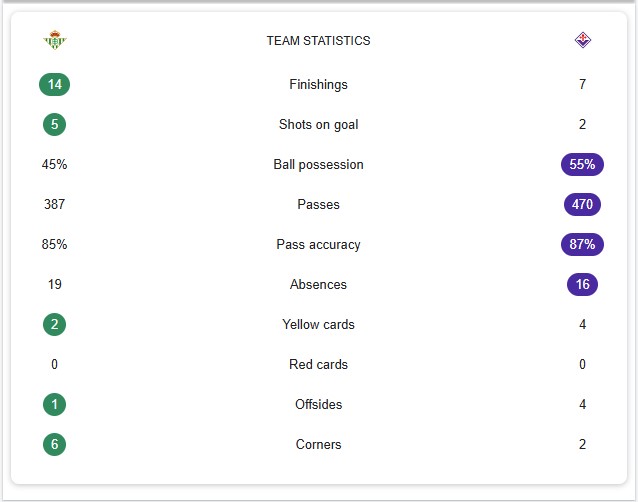Select the Corners stat label
The height and width of the screenshot is (502, 638).
coord(319,444)
